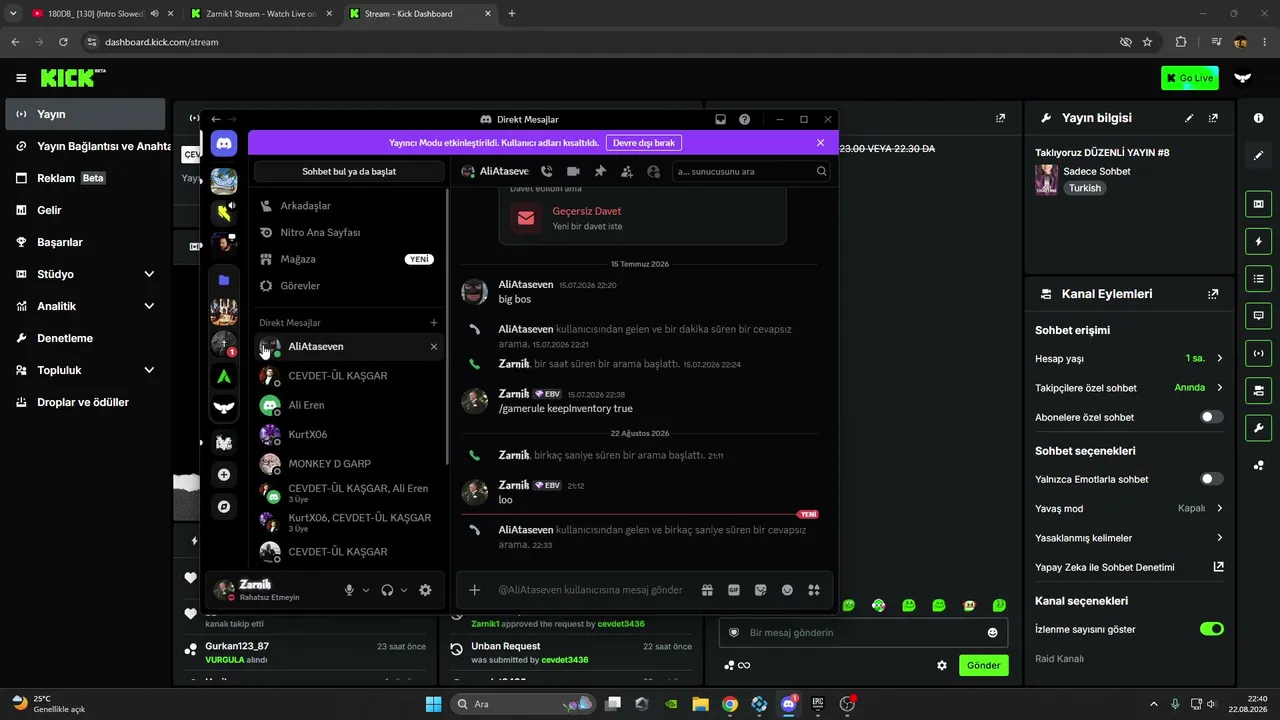The width and height of the screenshot is (1280, 720).
Task: Edit stream info pencil in Yayın bilgisi
Action: pos(1189,118)
